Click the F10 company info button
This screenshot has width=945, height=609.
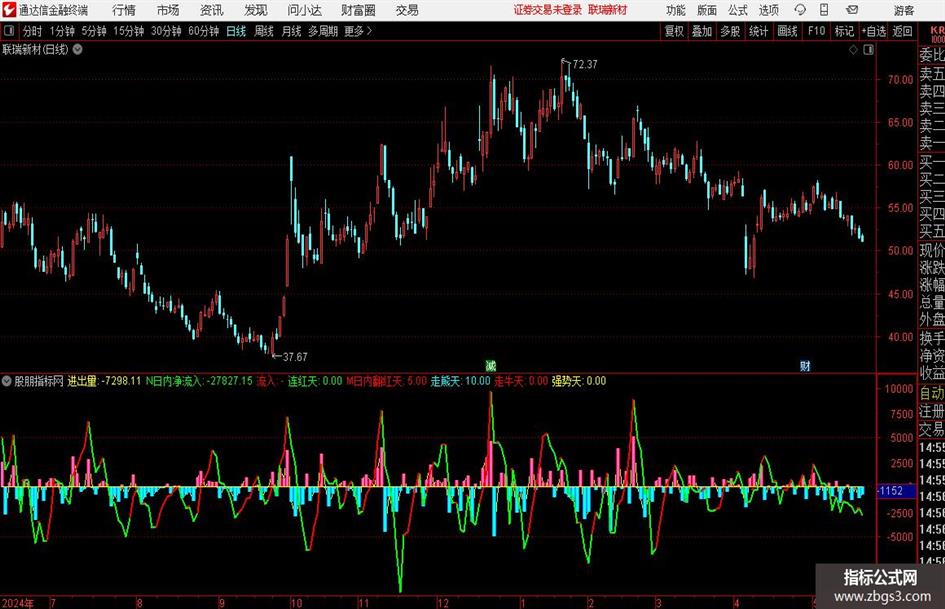click(x=816, y=31)
